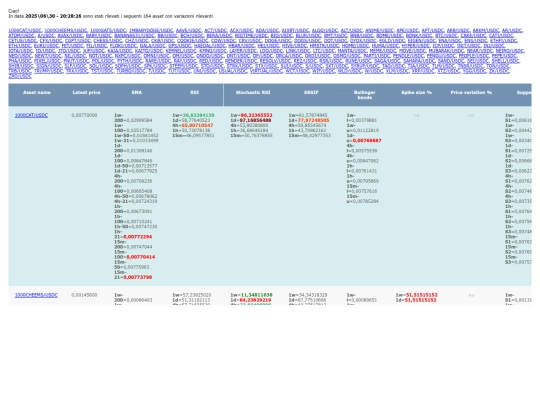
Task: Open the 1000CHEEMS/USDC link in the top asset list
Action: [x=66, y=30]
